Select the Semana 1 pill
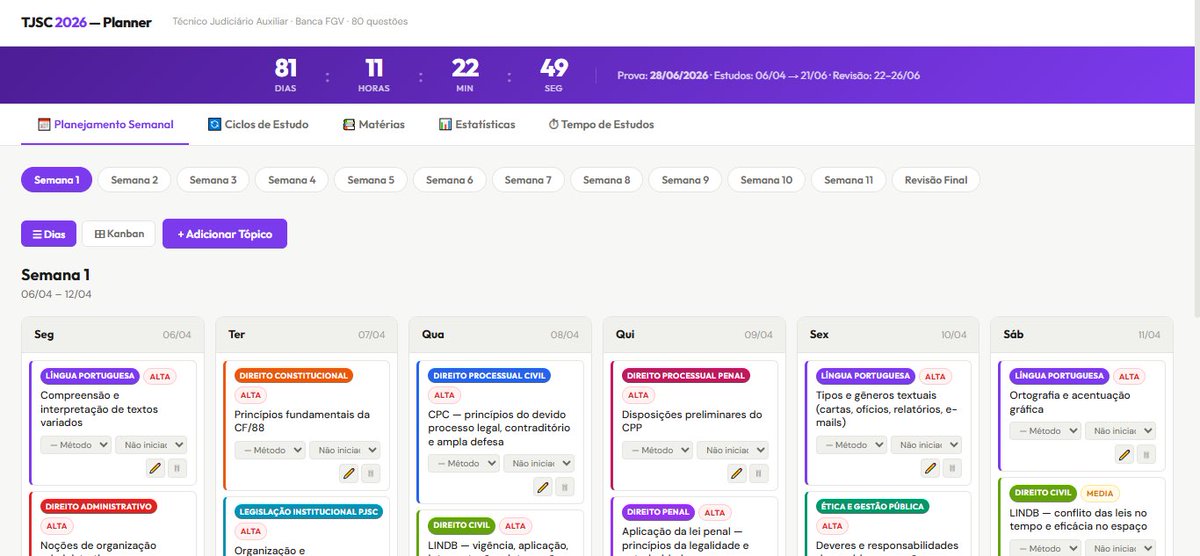 [x=56, y=180]
